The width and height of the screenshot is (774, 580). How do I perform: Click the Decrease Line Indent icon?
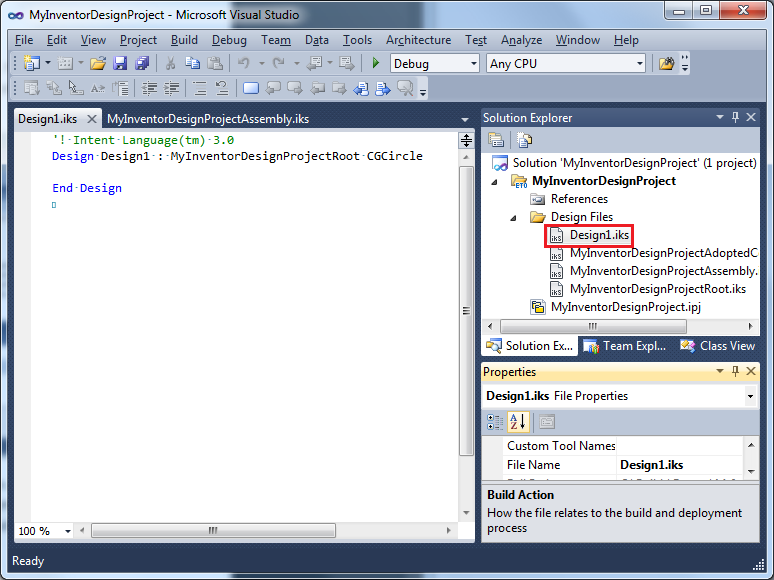click(149, 88)
